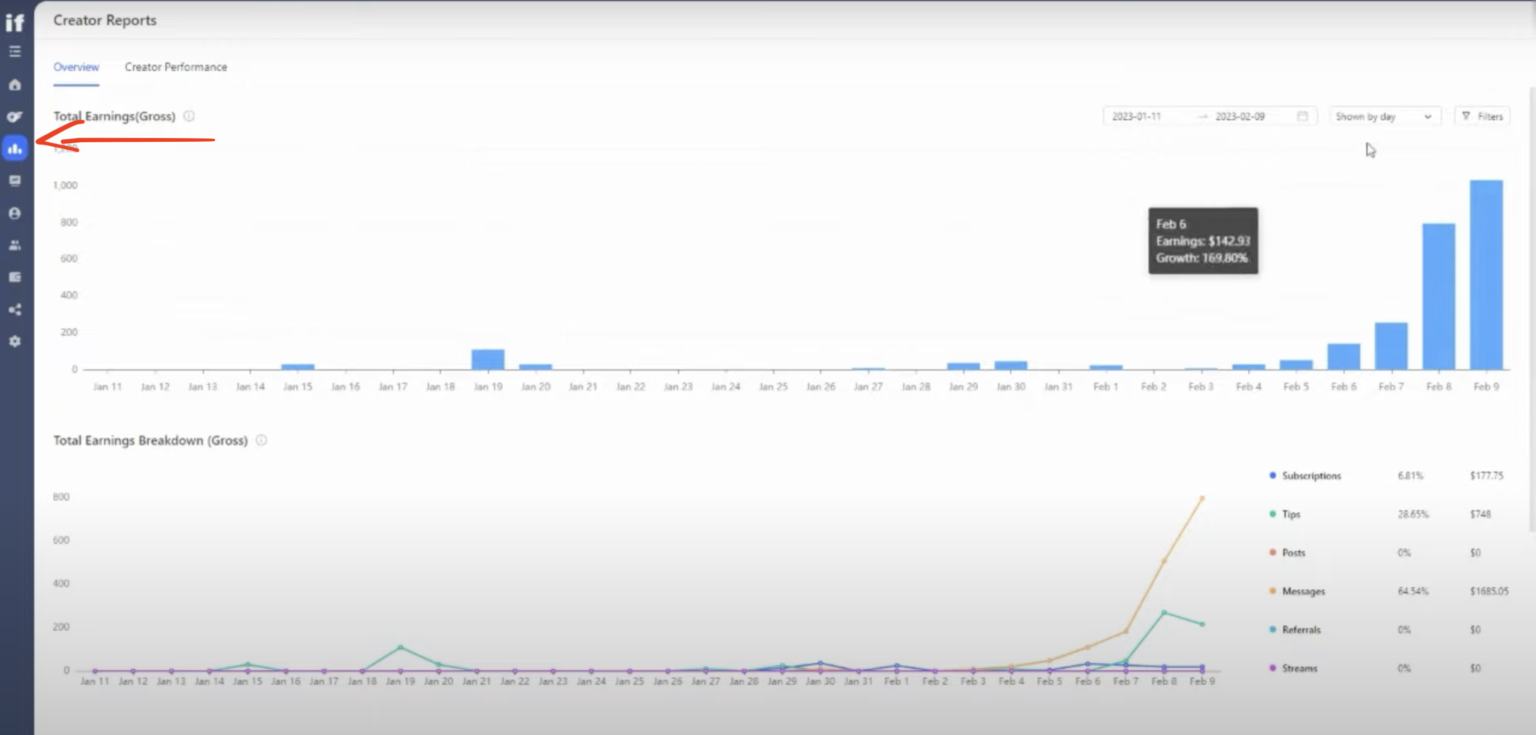Expand the sidebar hamburger menu
This screenshot has height=735, width=1536.
tap(15, 52)
